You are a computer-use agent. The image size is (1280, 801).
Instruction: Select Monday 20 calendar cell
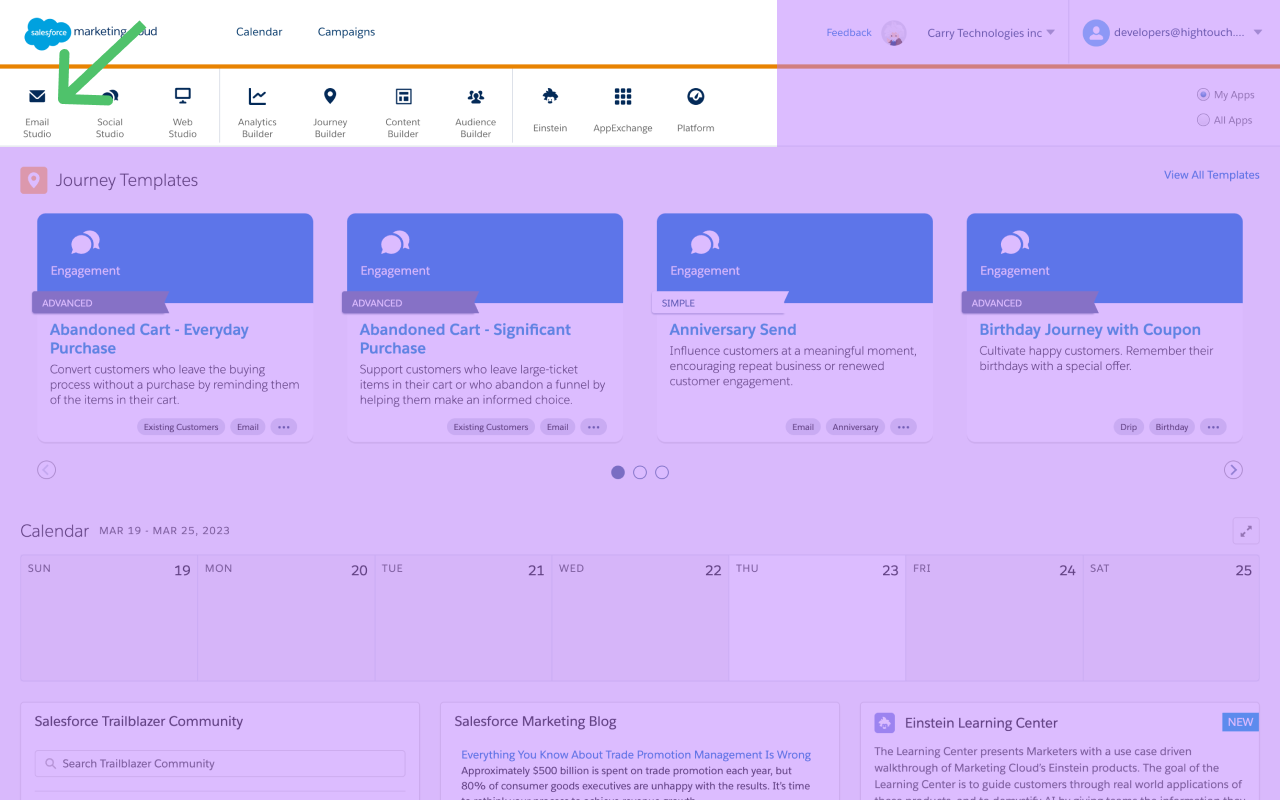[x=286, y=618]
